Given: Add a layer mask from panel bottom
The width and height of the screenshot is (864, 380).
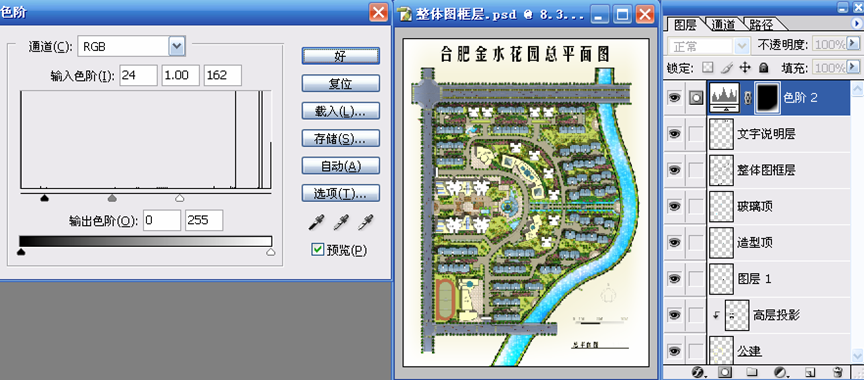Looking at the screenshot, I should tap(725, 373).
